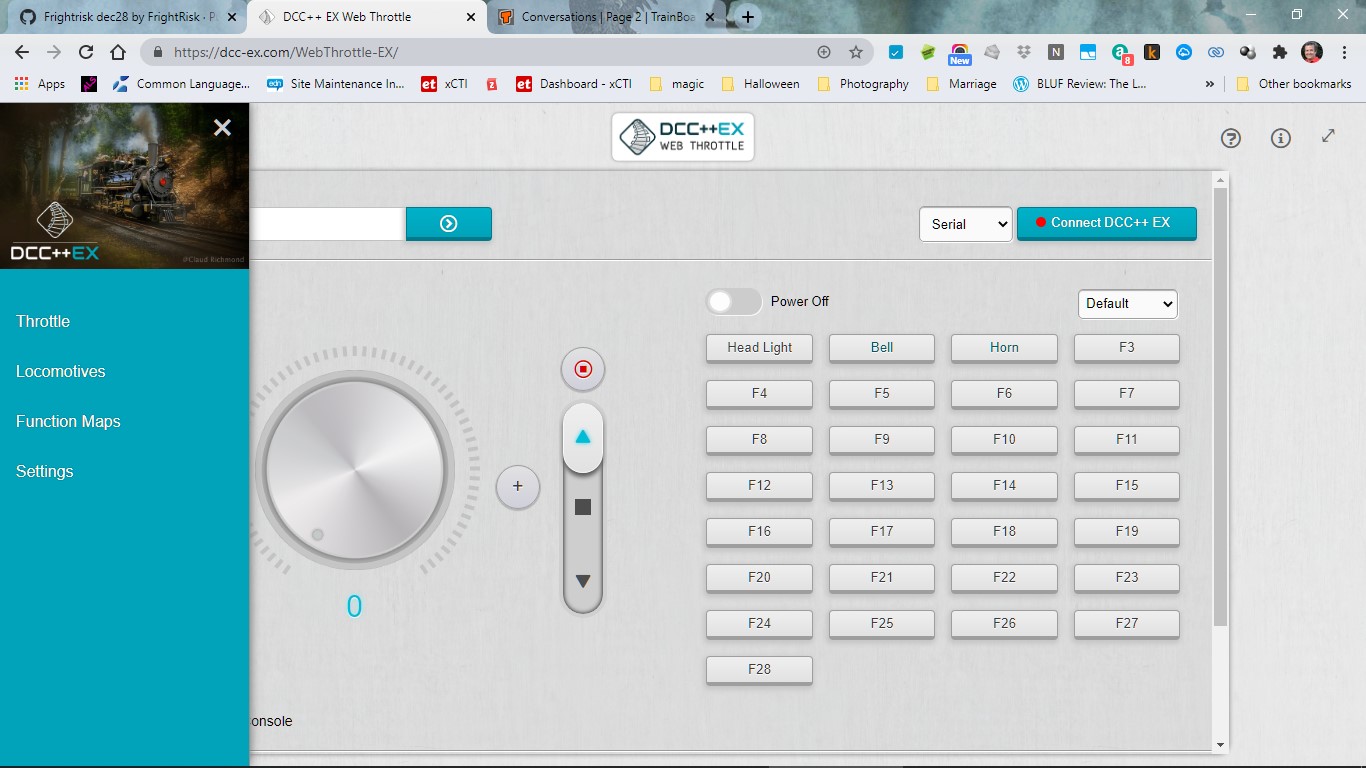Open the info icon
Screen dimensions: 1366x768
coord(1280,139)
